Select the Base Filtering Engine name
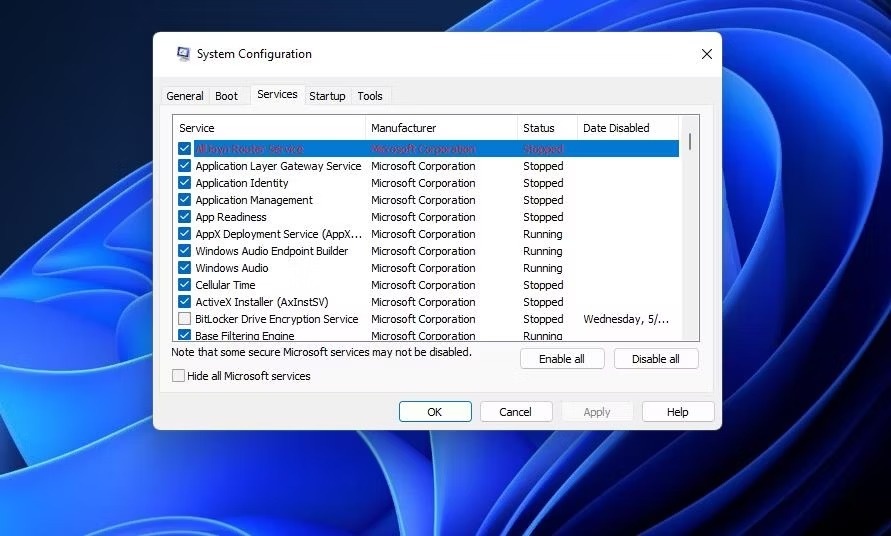The image size is (891, 536). (245, 335)
